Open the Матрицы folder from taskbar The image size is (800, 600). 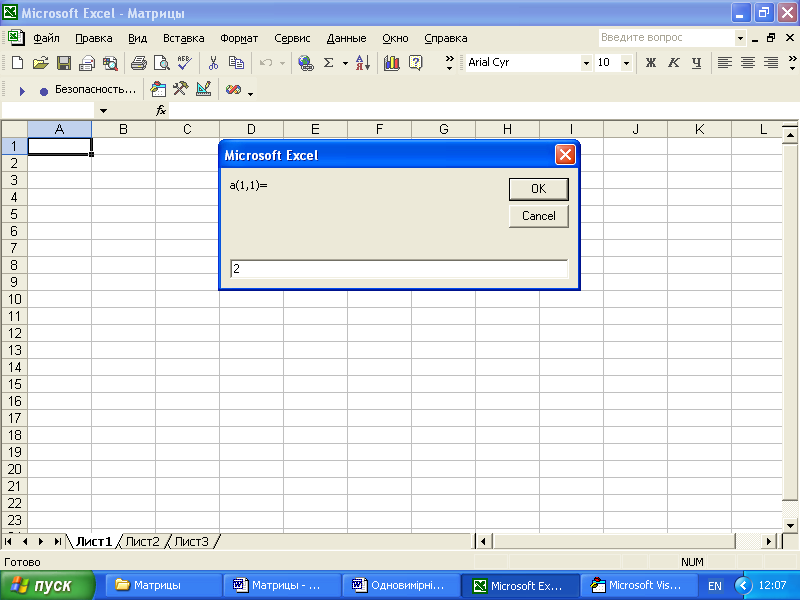tap(163, 585)
